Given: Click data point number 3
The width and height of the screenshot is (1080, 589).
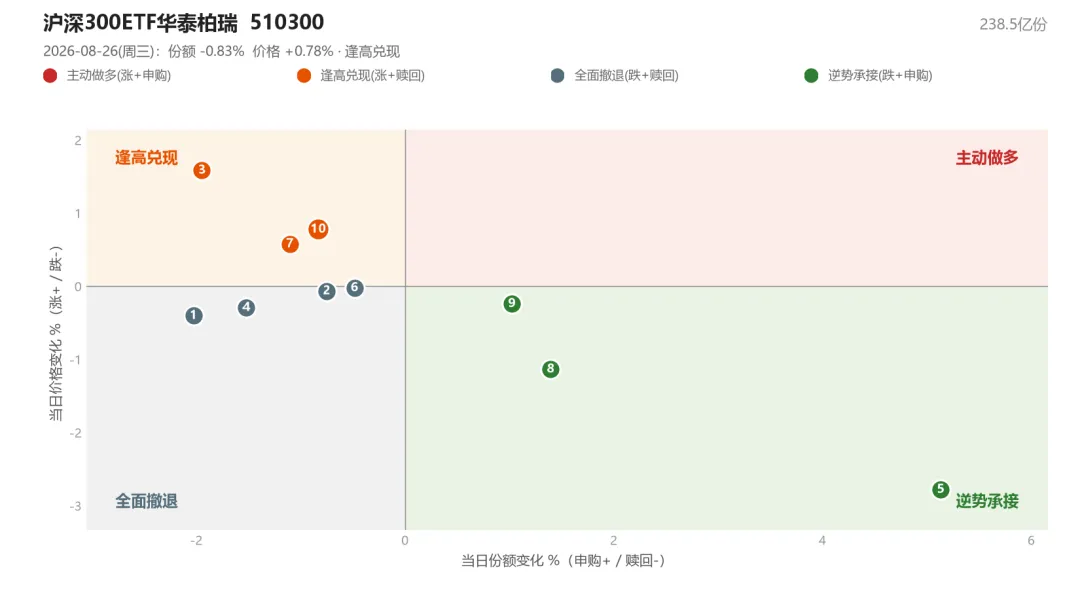Looking at the screenshot, I should (202, 170).
